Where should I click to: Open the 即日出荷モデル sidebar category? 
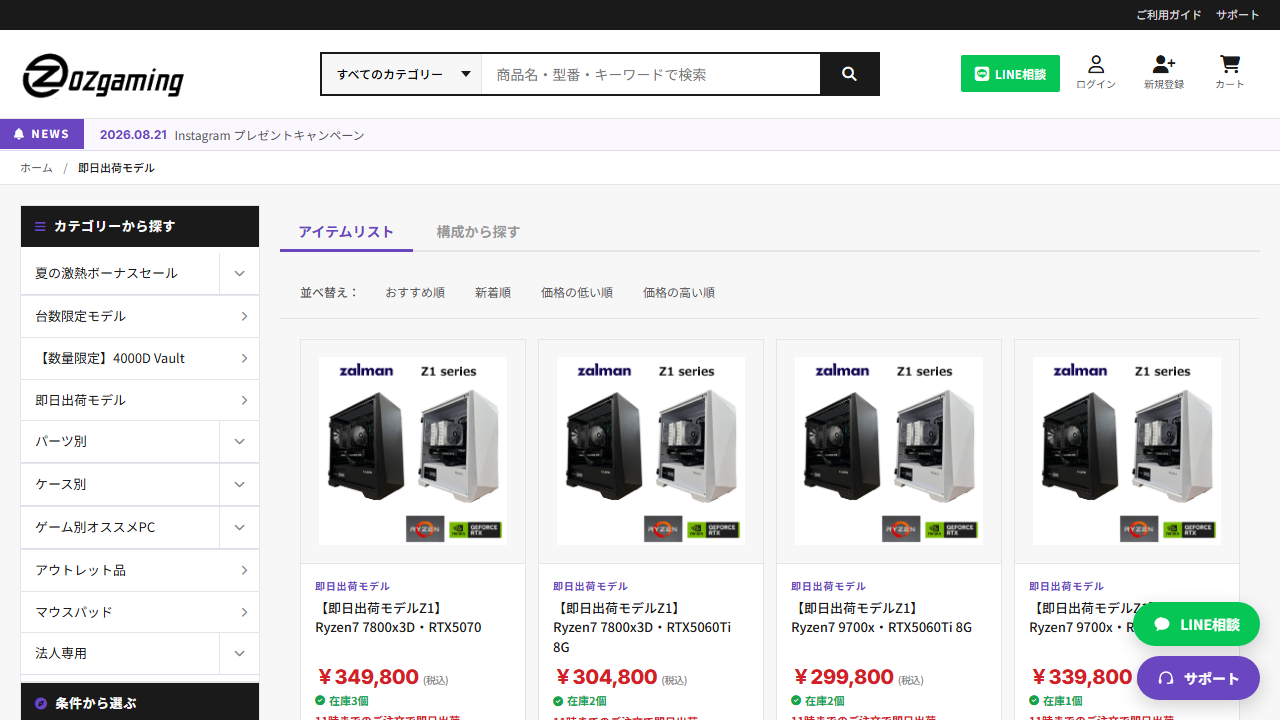[x=140, y=400]
